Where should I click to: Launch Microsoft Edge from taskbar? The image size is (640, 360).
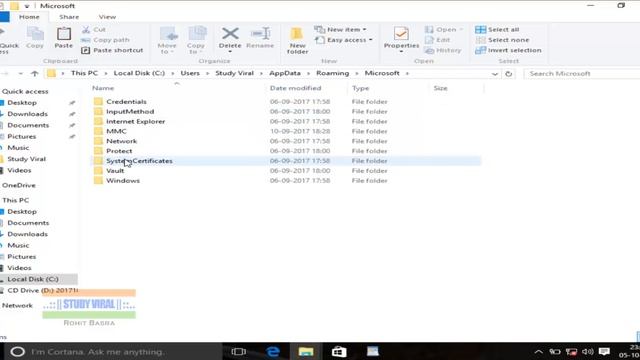[x=273, y=351]
